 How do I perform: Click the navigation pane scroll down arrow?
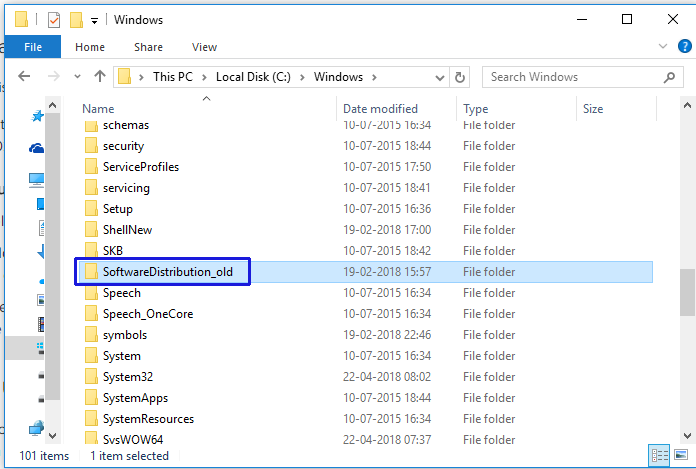[x=52, y=436]
